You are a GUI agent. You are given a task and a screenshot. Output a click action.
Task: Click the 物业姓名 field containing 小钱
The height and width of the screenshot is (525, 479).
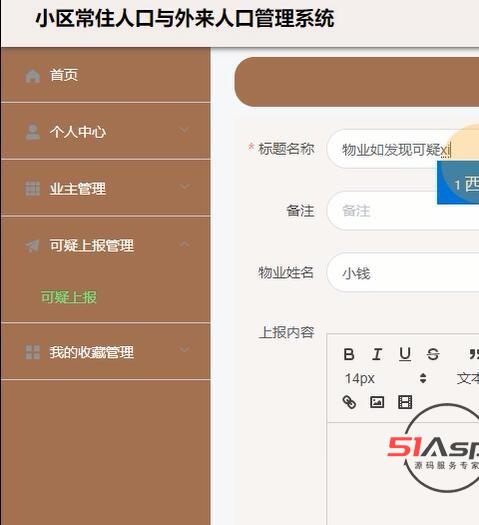403,273
